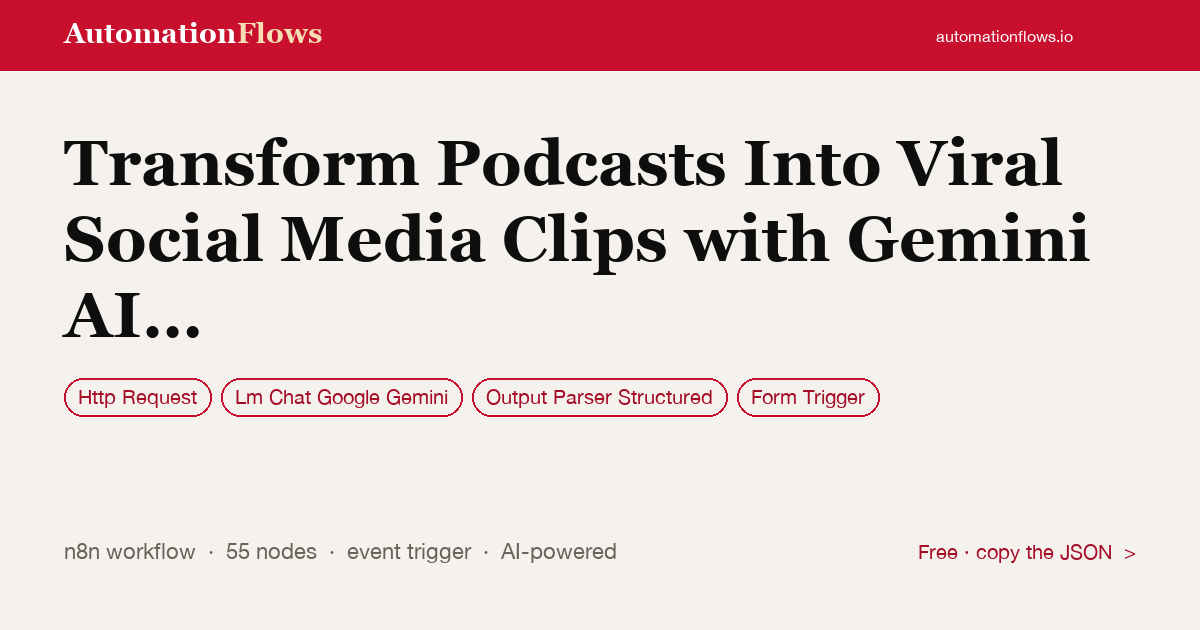
Task: Click the "AI-powered" text
Action: point(559,551)
